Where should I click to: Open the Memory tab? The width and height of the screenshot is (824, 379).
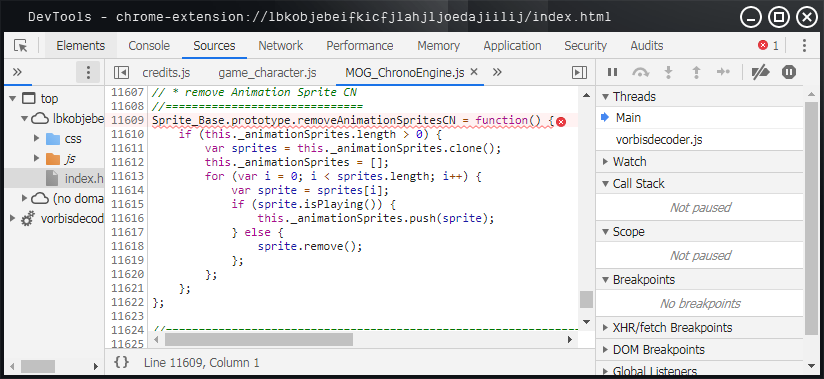pyautogui.click(x=439, y=46)
